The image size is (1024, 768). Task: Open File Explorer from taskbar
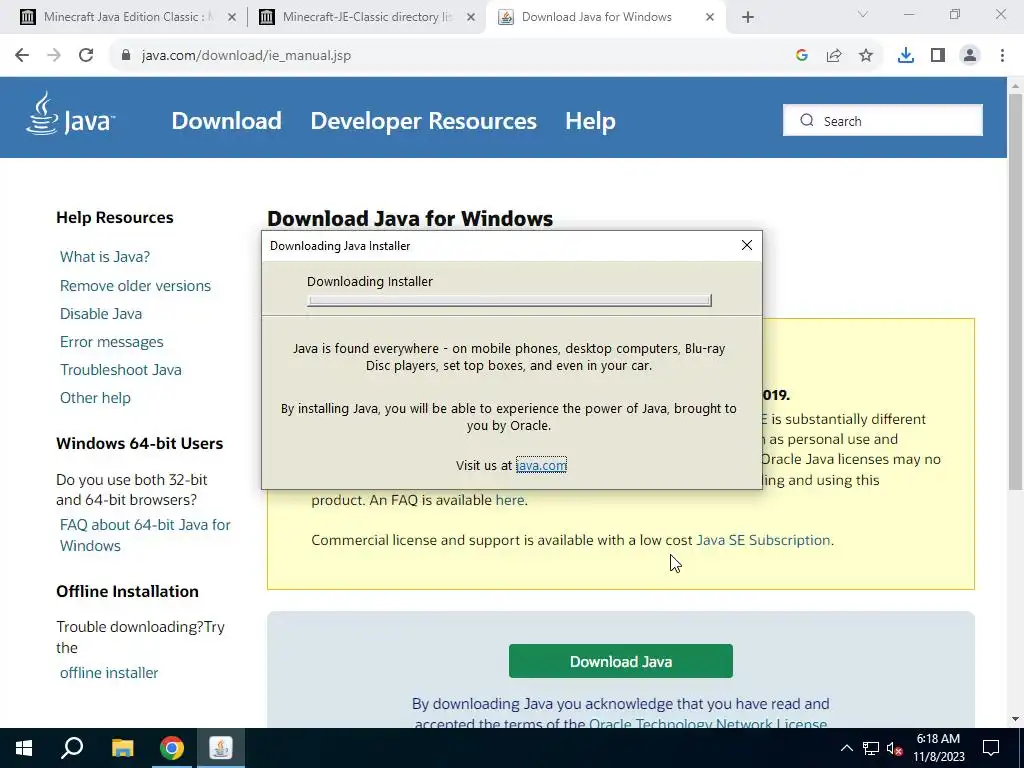click(x=122, y=748)
